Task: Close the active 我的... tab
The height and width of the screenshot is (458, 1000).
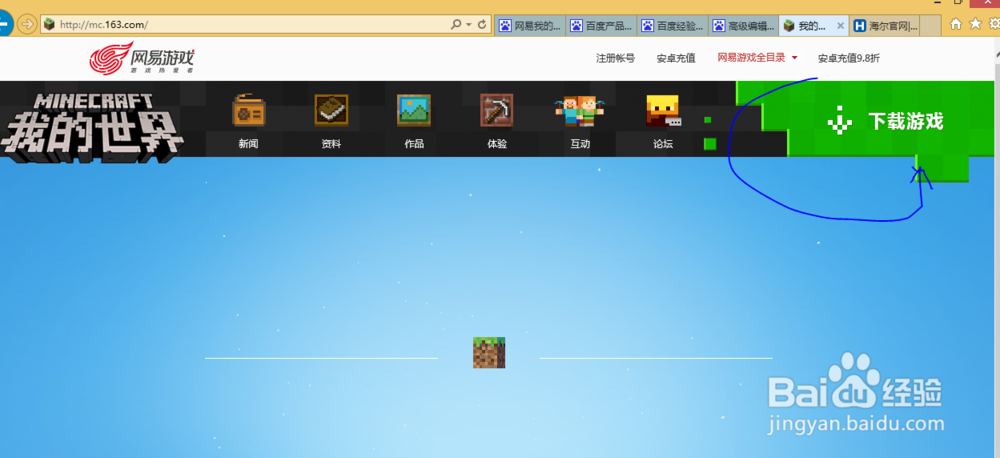Action: tap(840, 26)
